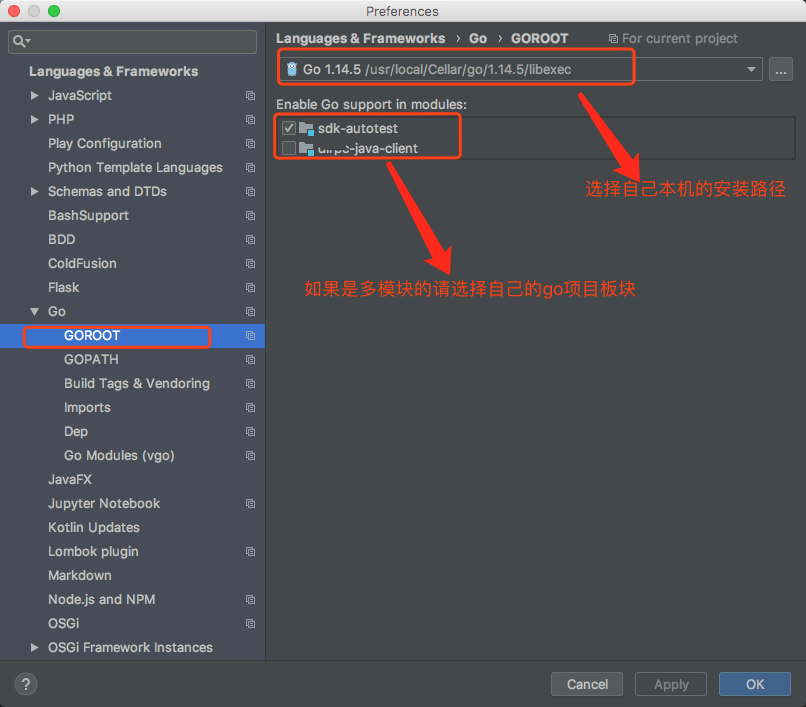The width and height of the screenshot is (806, 707).
Task: Click the project-level icon beside BashSupport
Action: point(250,215)
